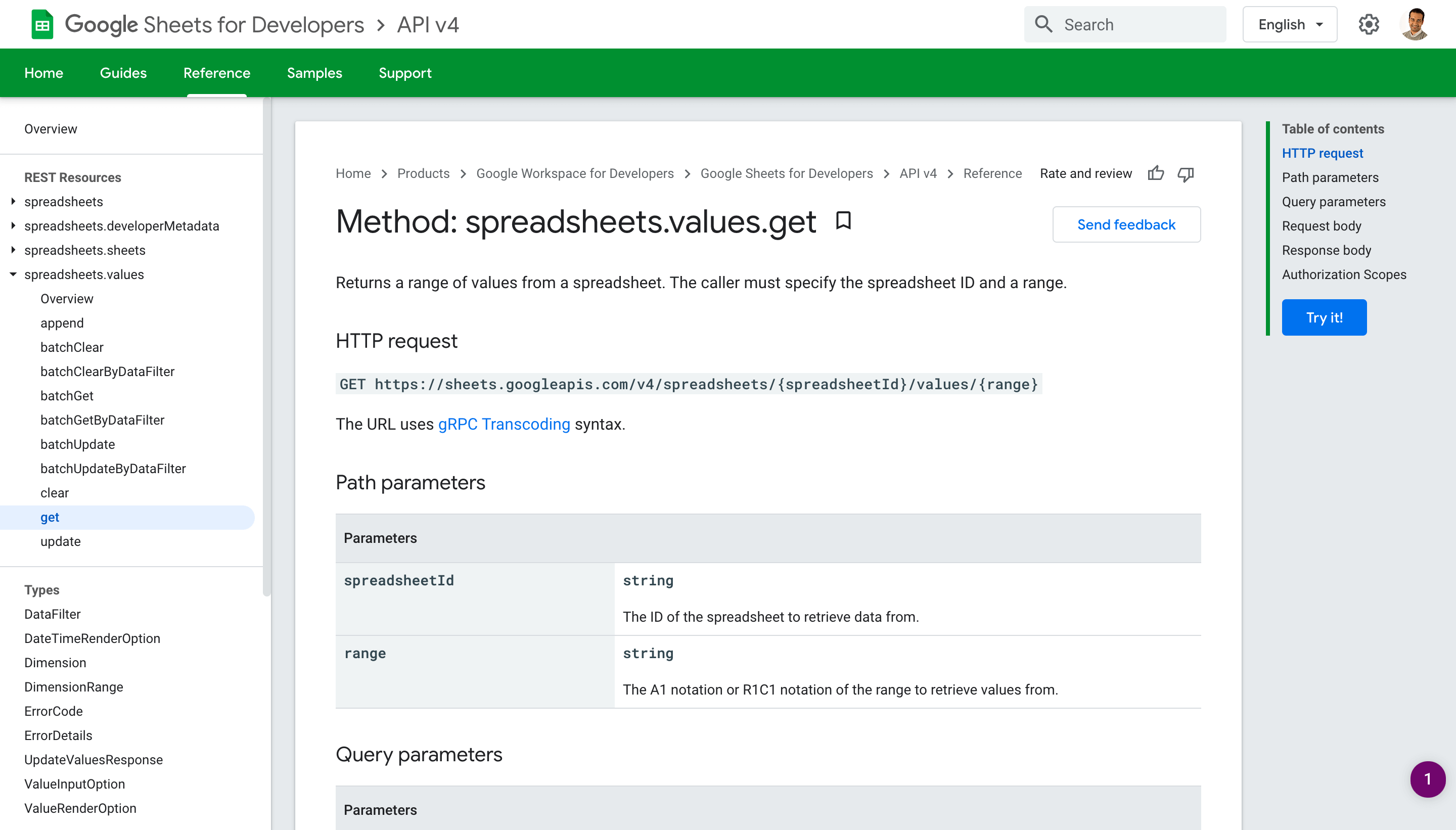Screen dimensions: 1456x830
Task: Jump to Authorization Scopes in contents
Action: click(1344, 274)
